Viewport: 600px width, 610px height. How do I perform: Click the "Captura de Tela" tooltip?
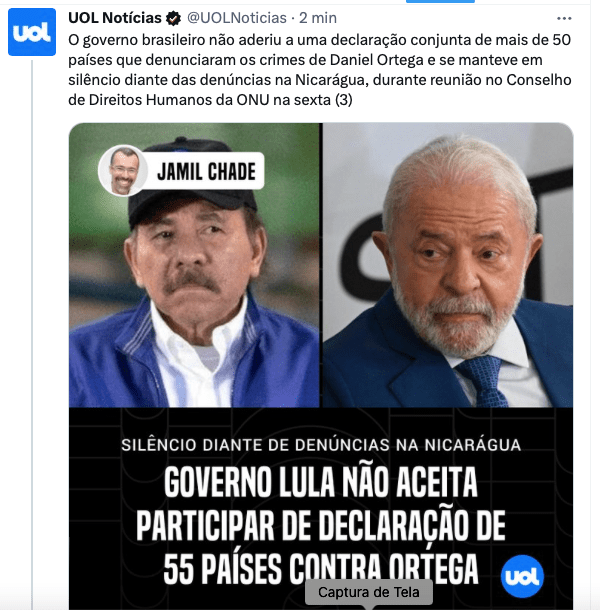tap(368, 592)
